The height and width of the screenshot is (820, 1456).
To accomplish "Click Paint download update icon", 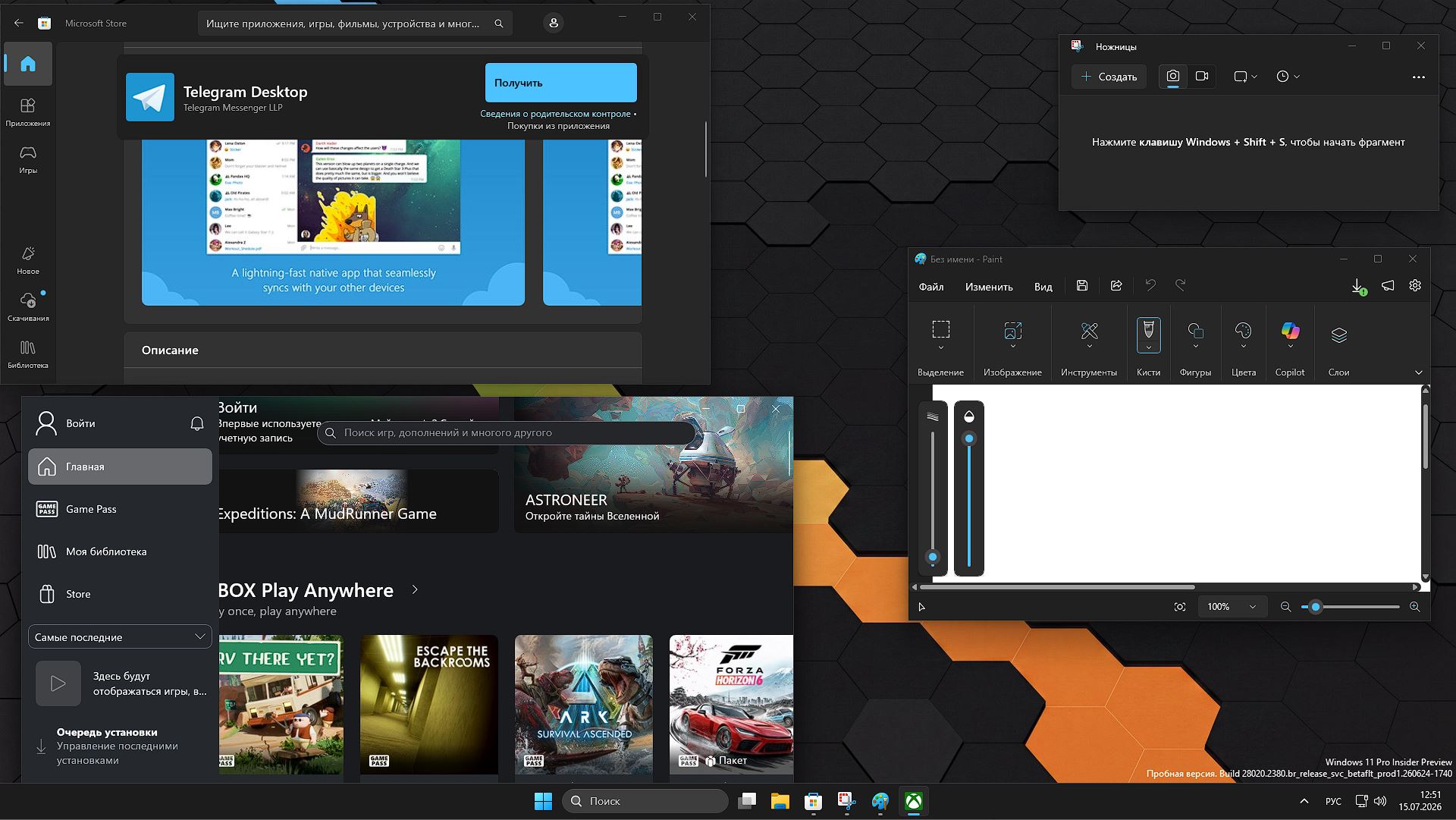I will 1357,286.
